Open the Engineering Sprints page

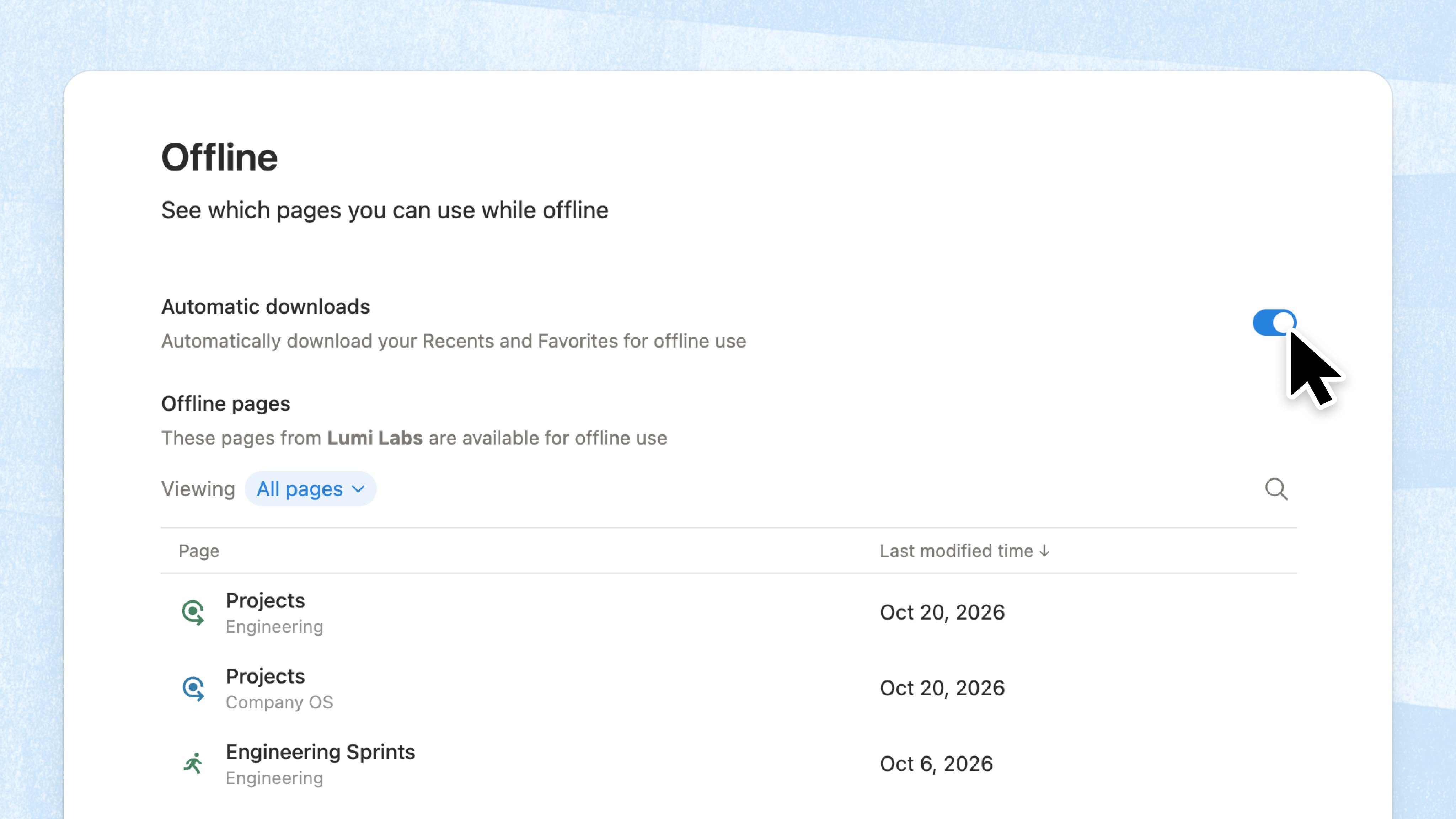[321, 752]
